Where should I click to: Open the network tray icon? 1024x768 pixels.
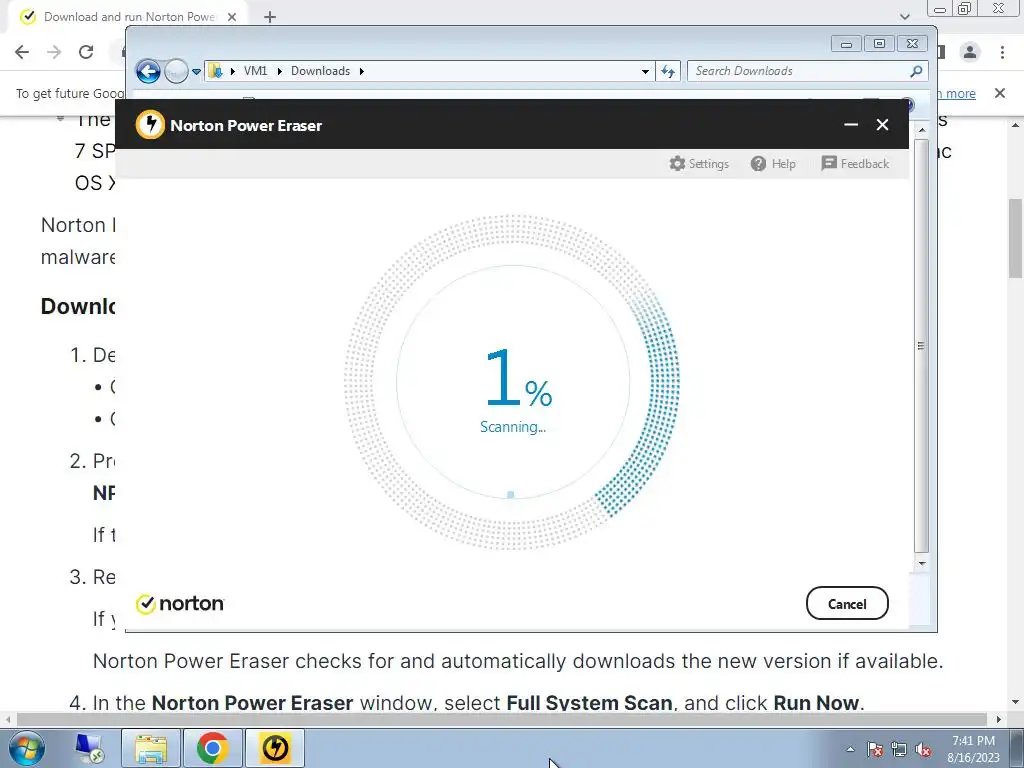click(899, 749)
